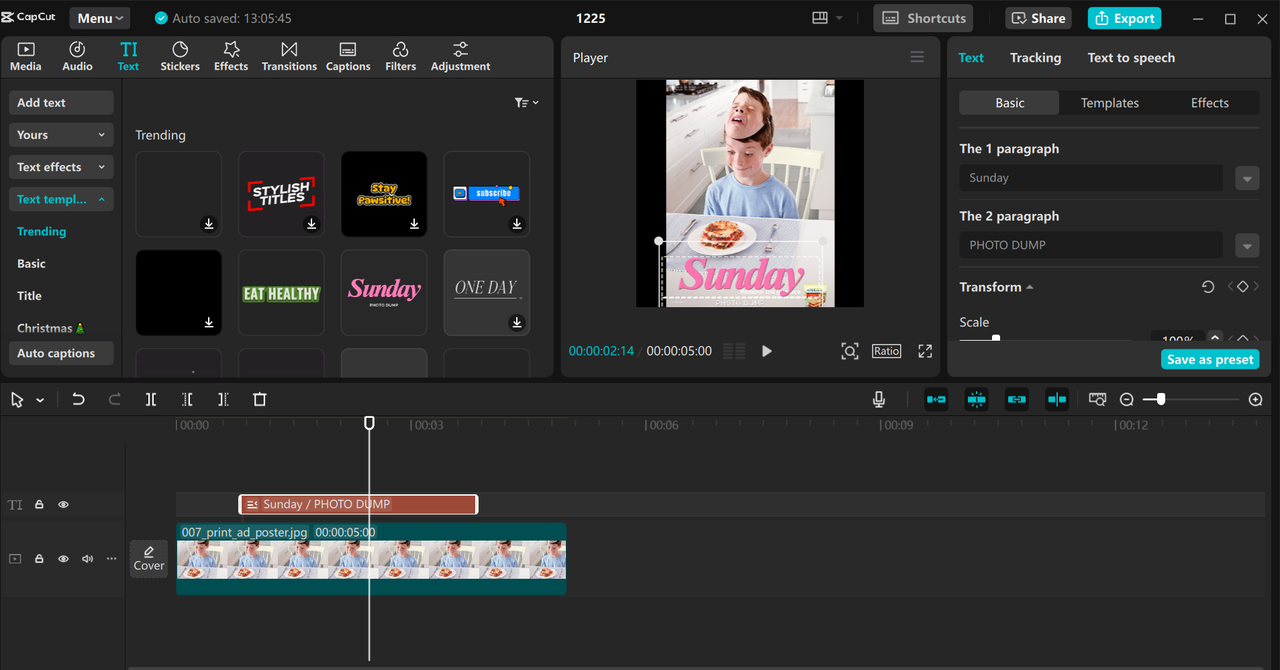The width and height of the screenshot is (1280, 670).
Task: Toggle the preview axis
Action: click(1057, 399)
